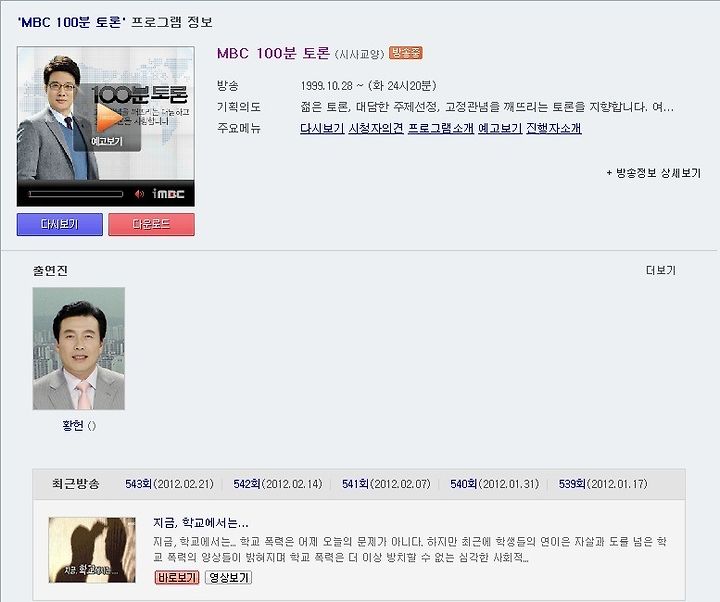Select episode 541회 (2012.02.07)
This screenshot has height=602, width=720.
386,484
